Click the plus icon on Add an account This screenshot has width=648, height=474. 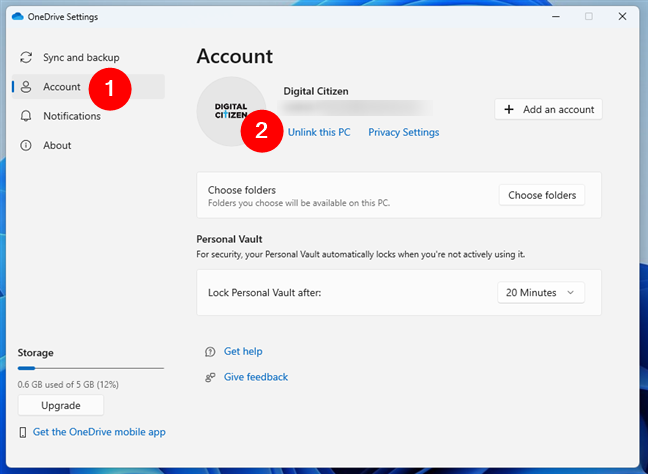[x=509, y=110]
